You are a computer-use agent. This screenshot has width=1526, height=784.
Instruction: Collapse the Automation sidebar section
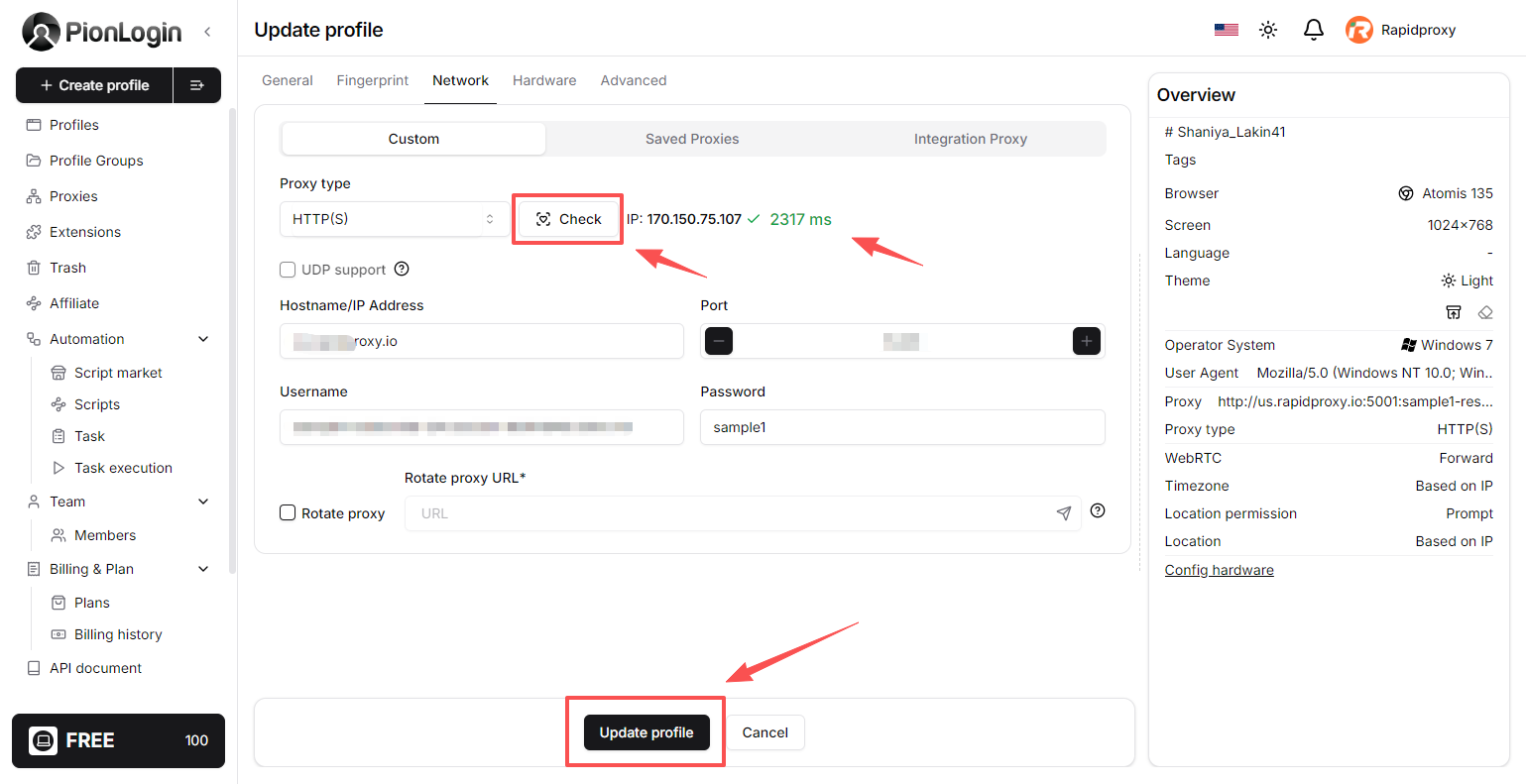pos(203,339)
